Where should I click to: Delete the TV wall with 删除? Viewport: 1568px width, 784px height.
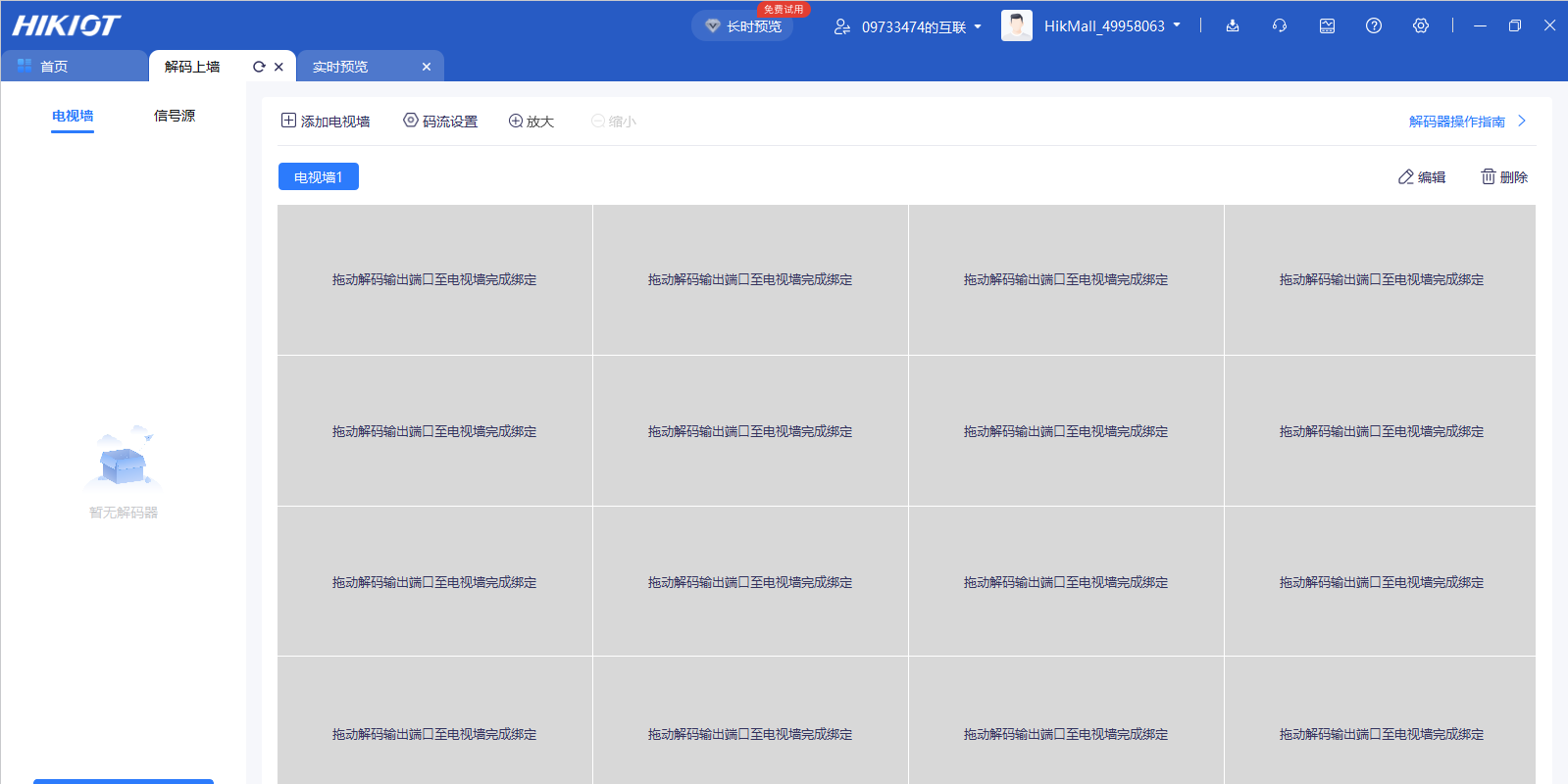[x=1504, y=177]
